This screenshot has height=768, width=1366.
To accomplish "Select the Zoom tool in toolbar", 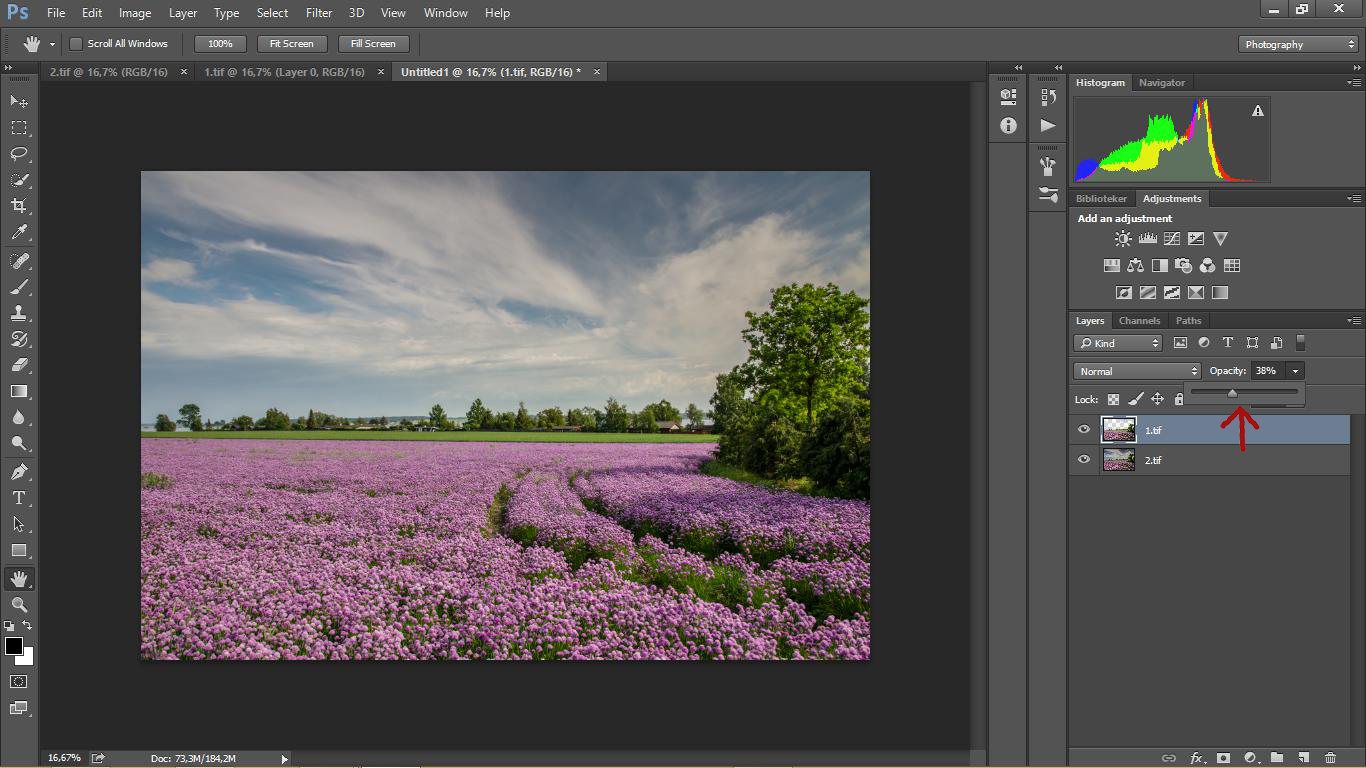I will (19, 605).
